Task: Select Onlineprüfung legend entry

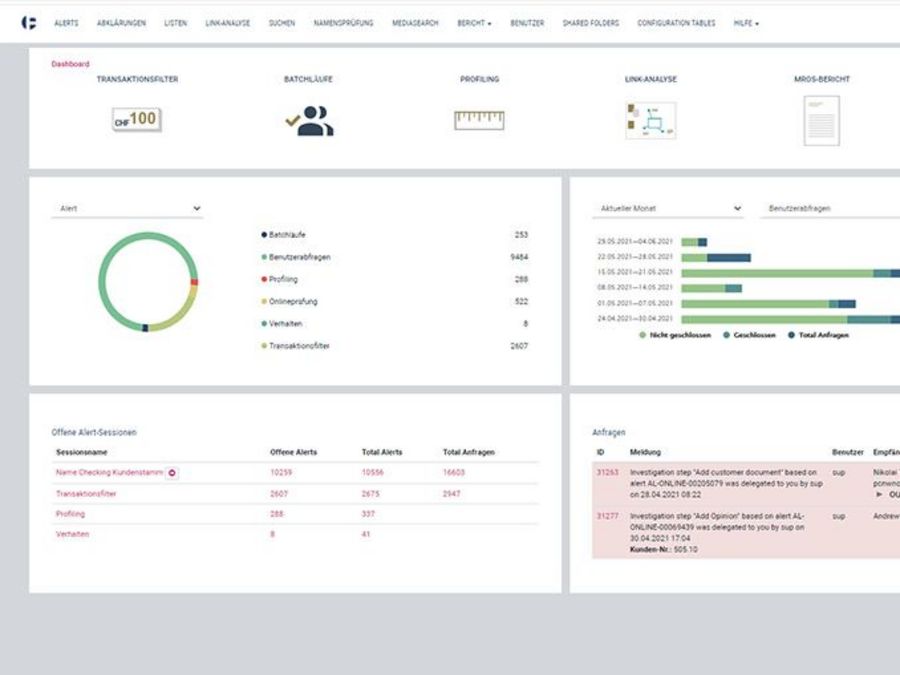Action: click(289, 301)
